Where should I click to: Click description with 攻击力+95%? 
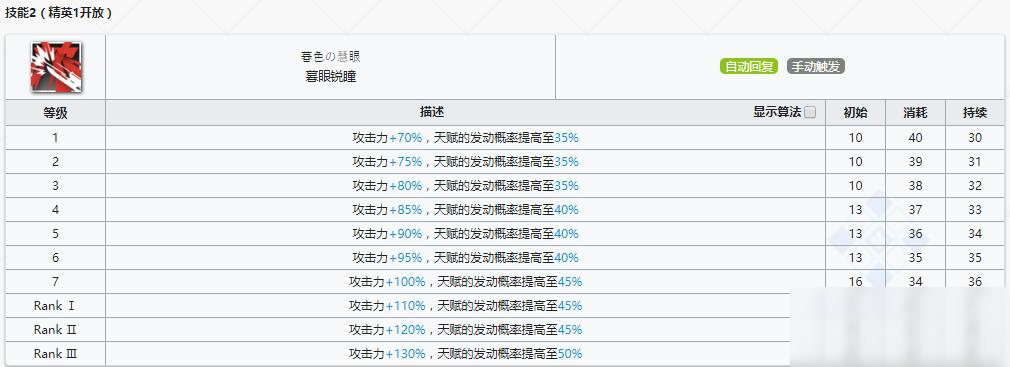(466, 258)
